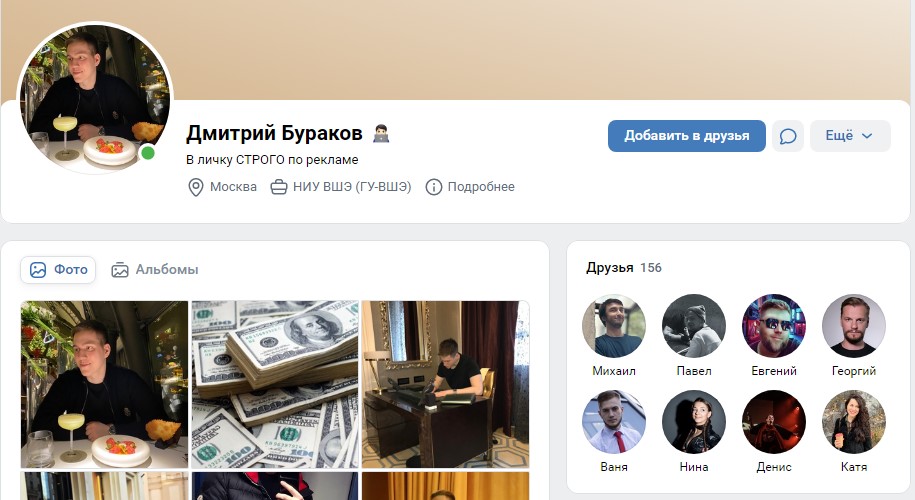
Task: Click the green online status indicator
Action: [x=148, y=153]
